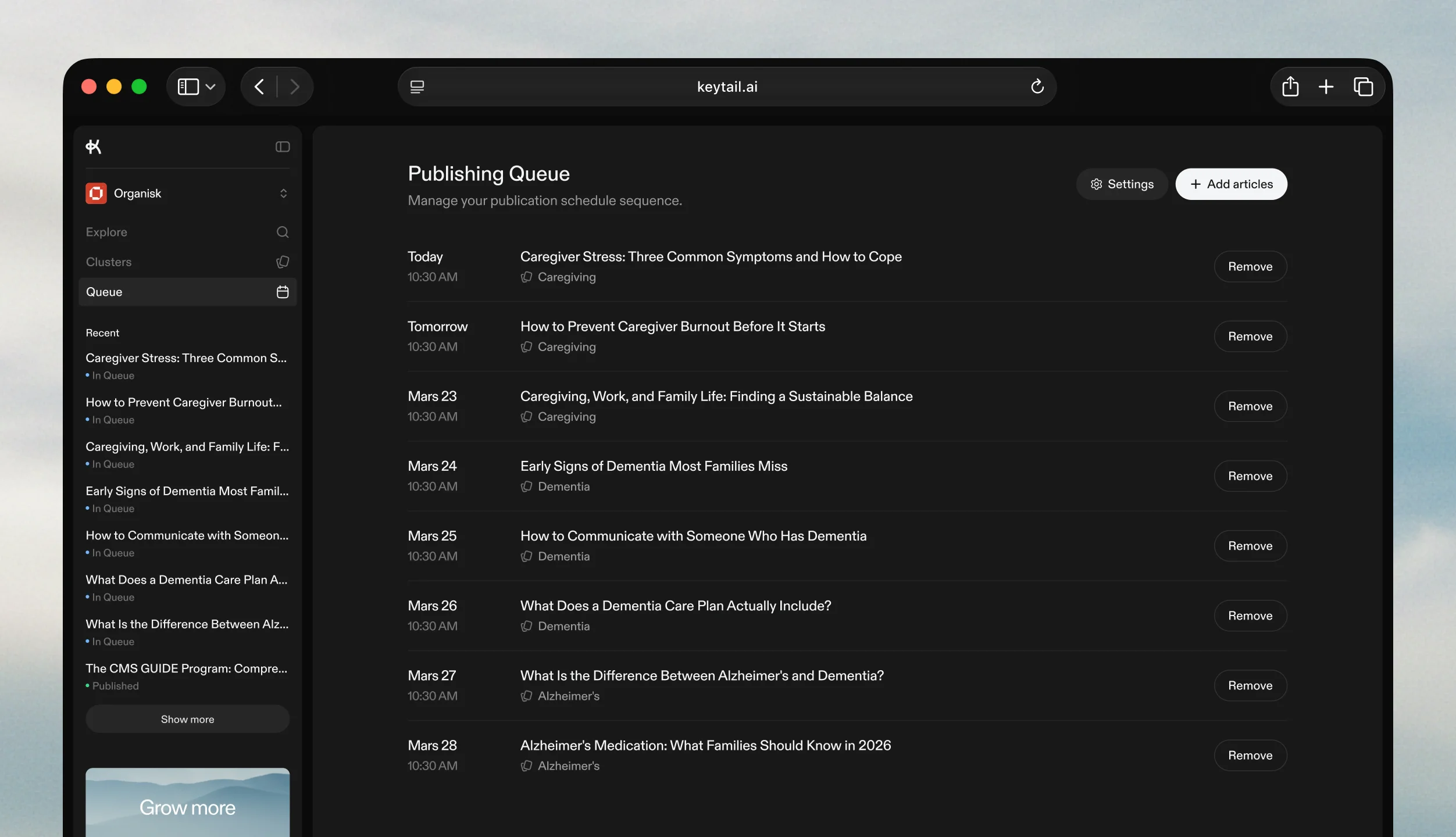This screenshot has width=1456, height=837.
Task: Click the Caregiving cluster icon next to Today's article
Action: (x=526, y=277)
